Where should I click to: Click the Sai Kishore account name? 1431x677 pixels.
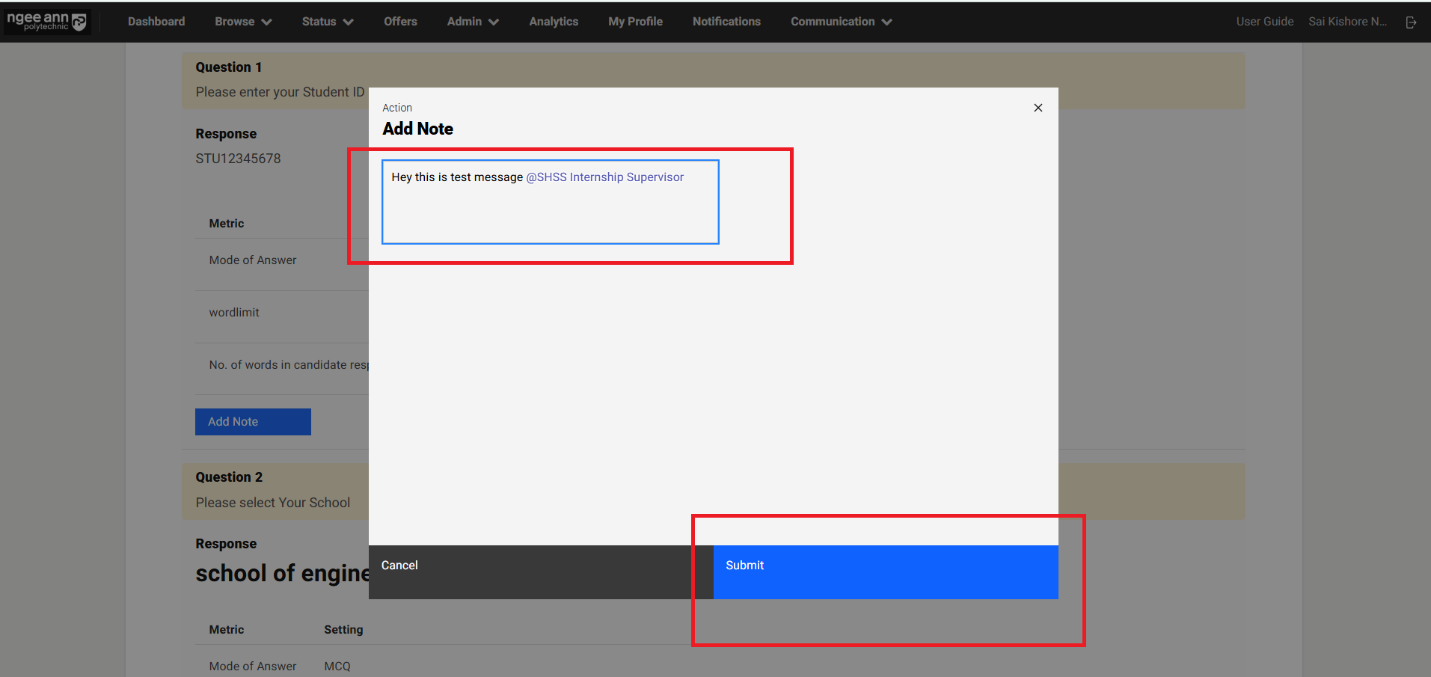coord(1347,22)
